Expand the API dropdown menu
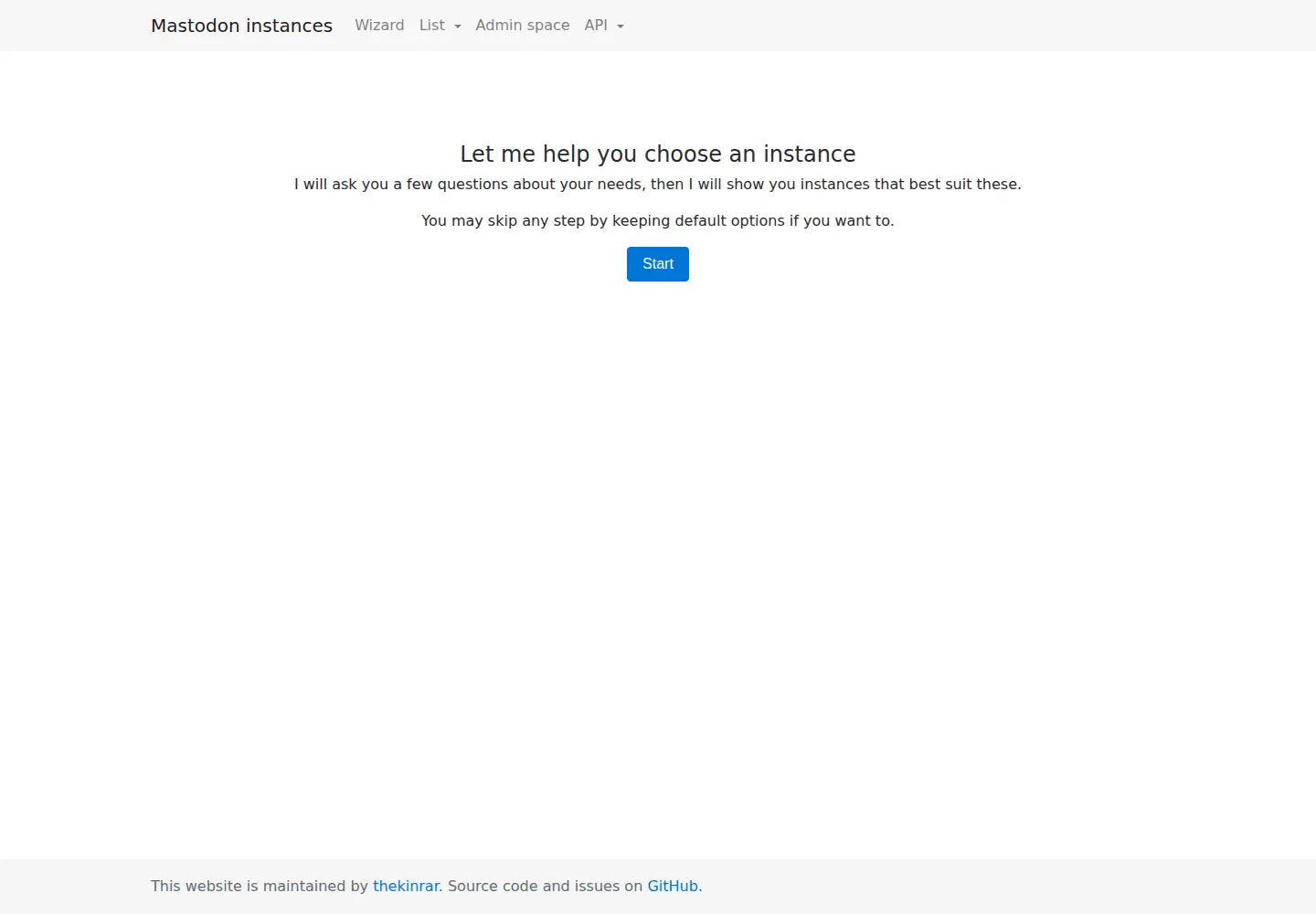 [604, 26]
